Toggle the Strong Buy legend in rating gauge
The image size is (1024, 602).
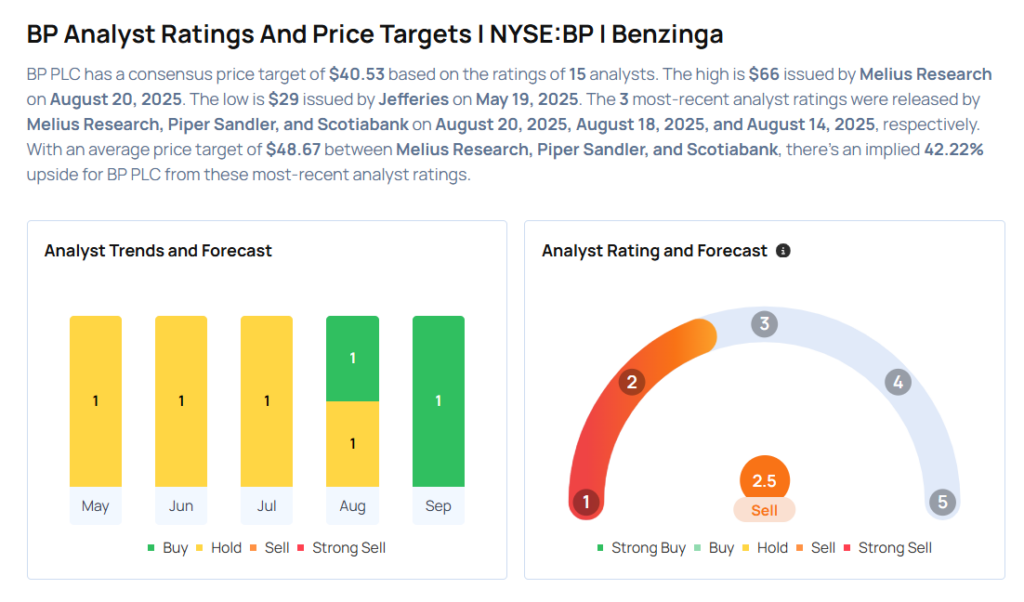click(641, 548)
